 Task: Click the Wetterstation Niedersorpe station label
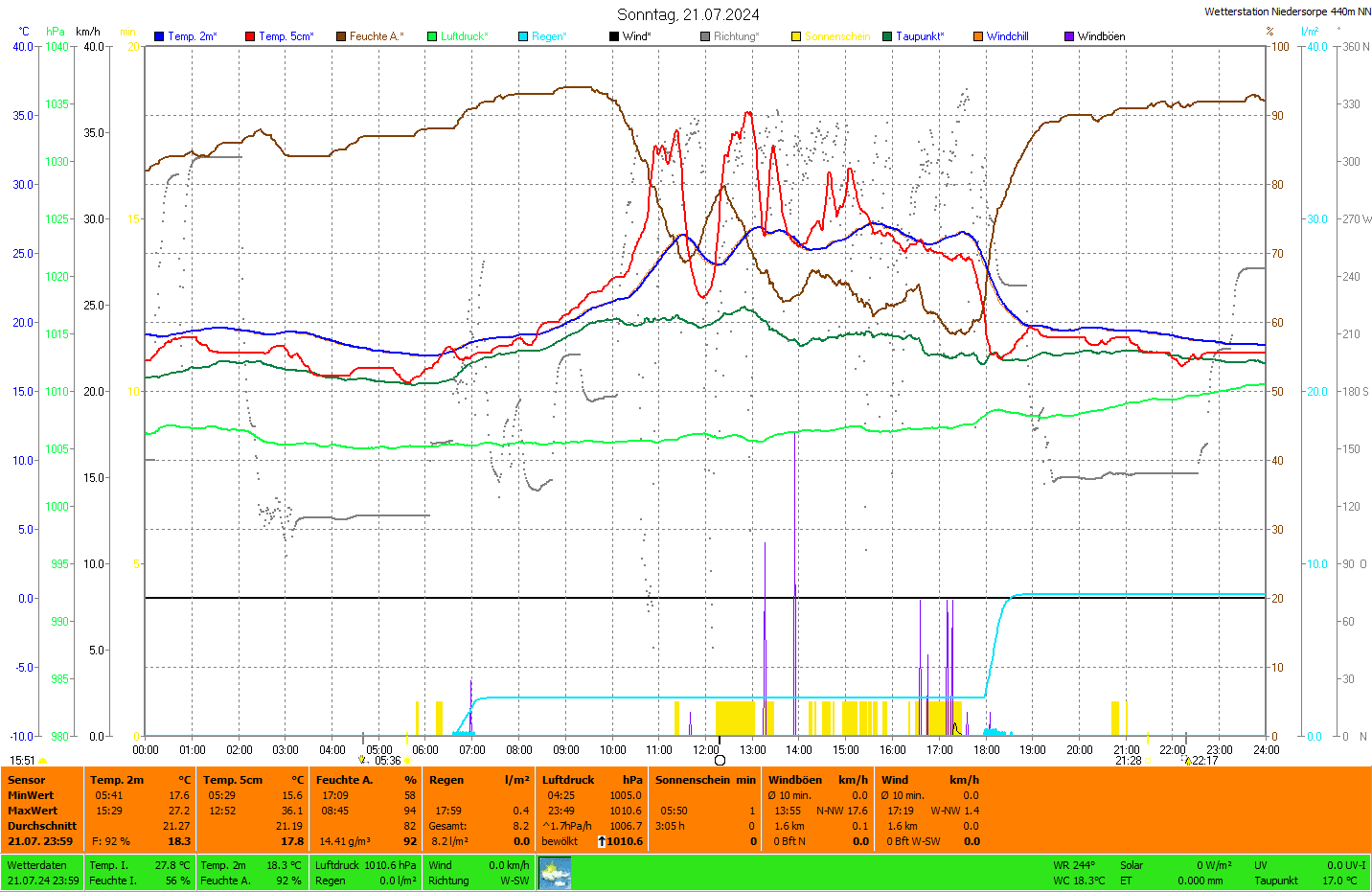tap(1287, 11)
